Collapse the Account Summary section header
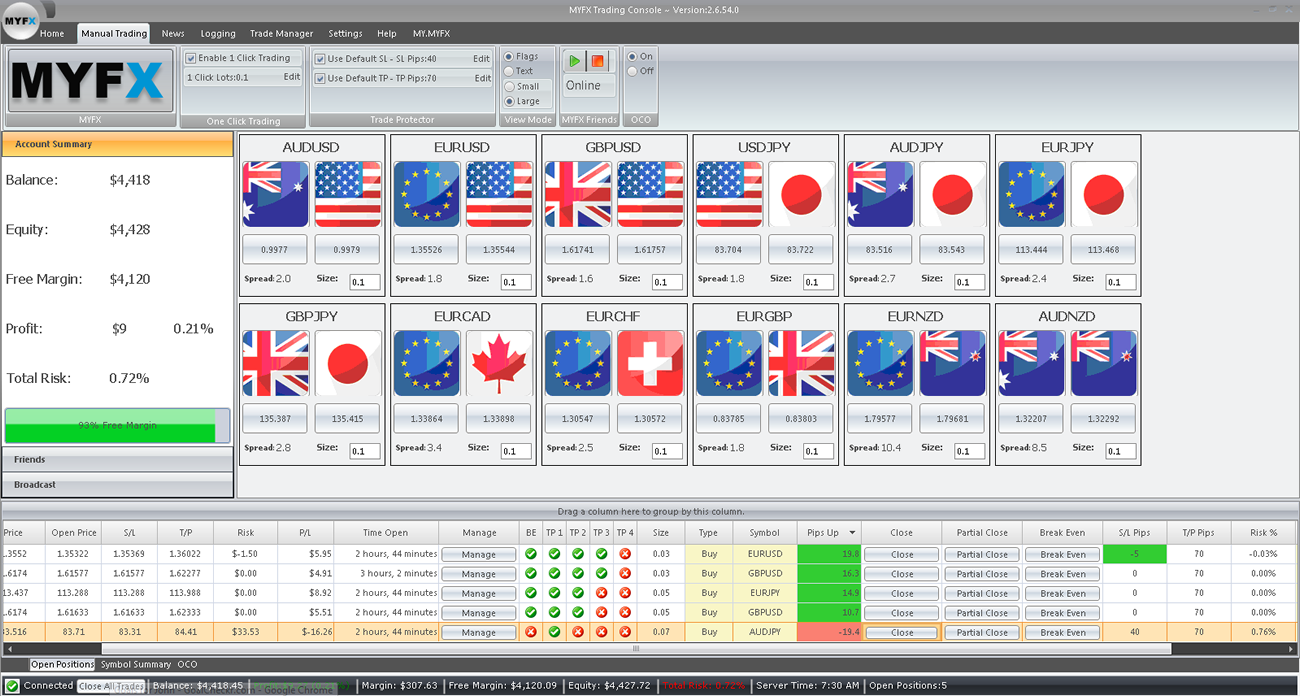The height and width of the screenshot is (696, 1300). [117, 144]
